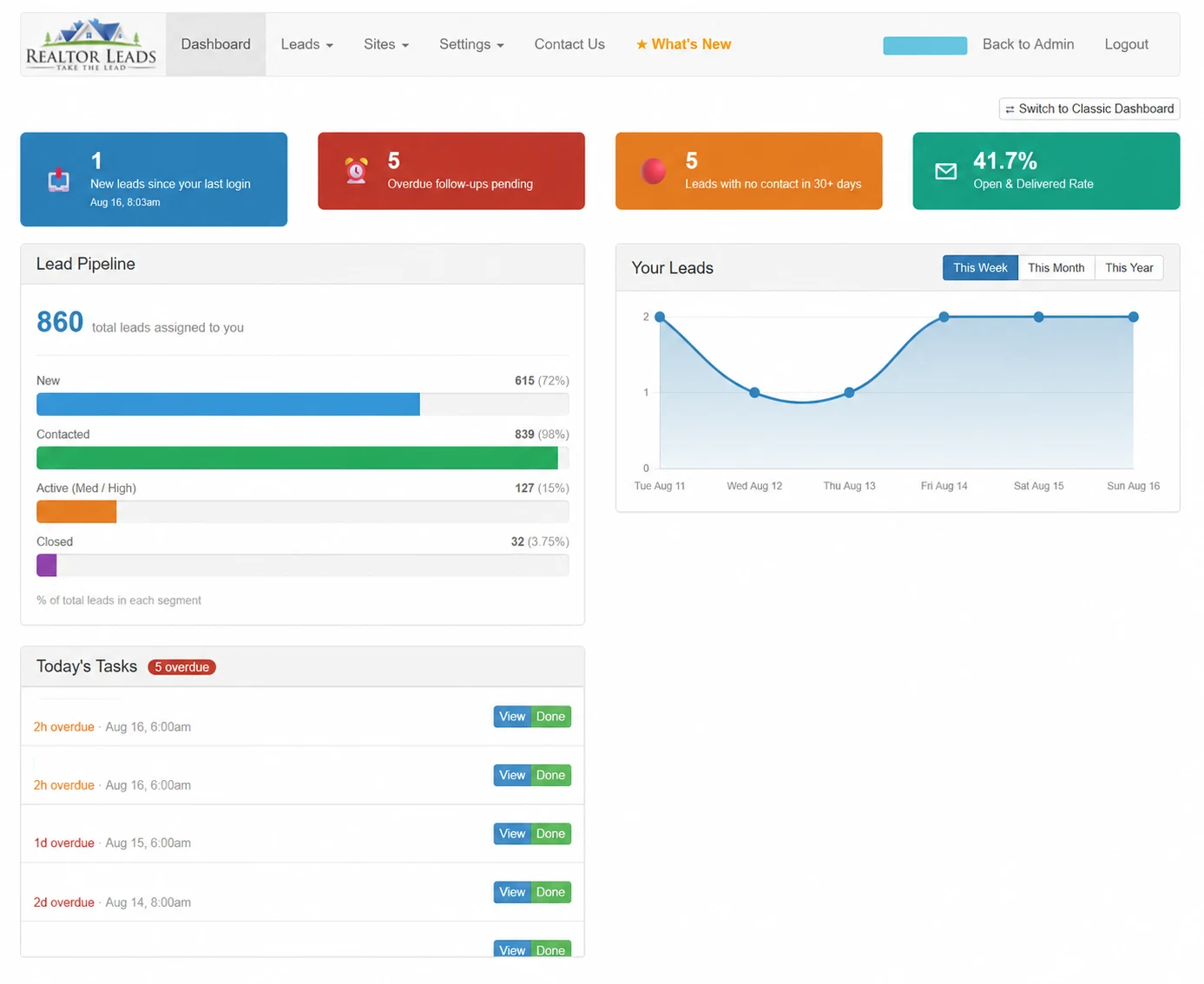Viewport: 1204px width, 984px height.
Task: Click Back to Admin link
Action: pos(1028,44)
